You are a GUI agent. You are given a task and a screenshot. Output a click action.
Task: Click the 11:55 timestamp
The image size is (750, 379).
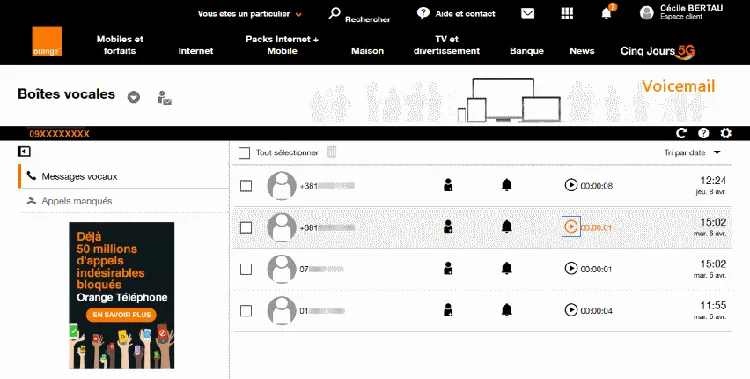[713, 305]
